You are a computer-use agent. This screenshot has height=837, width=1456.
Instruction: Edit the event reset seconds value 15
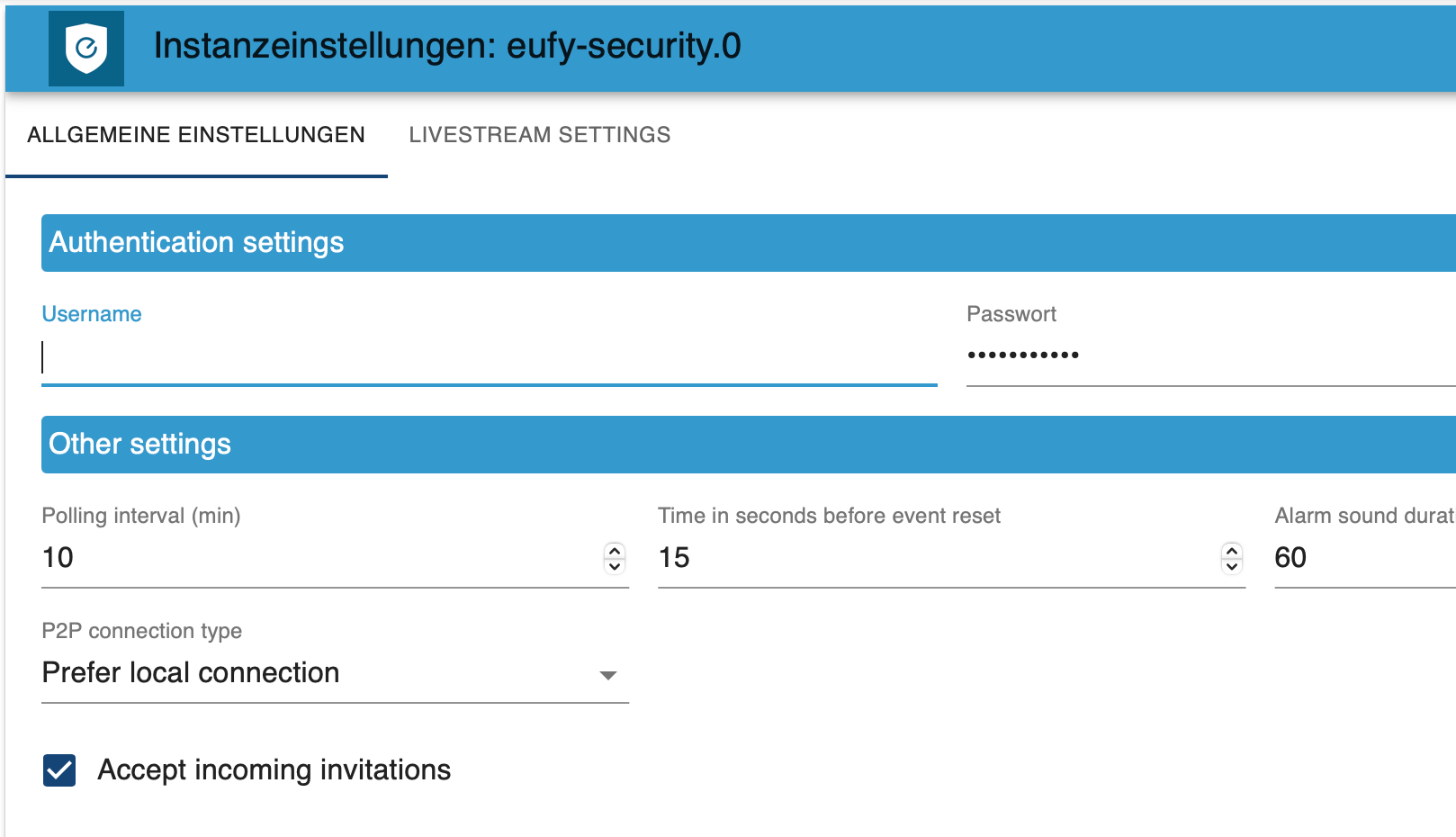point(938,558)
